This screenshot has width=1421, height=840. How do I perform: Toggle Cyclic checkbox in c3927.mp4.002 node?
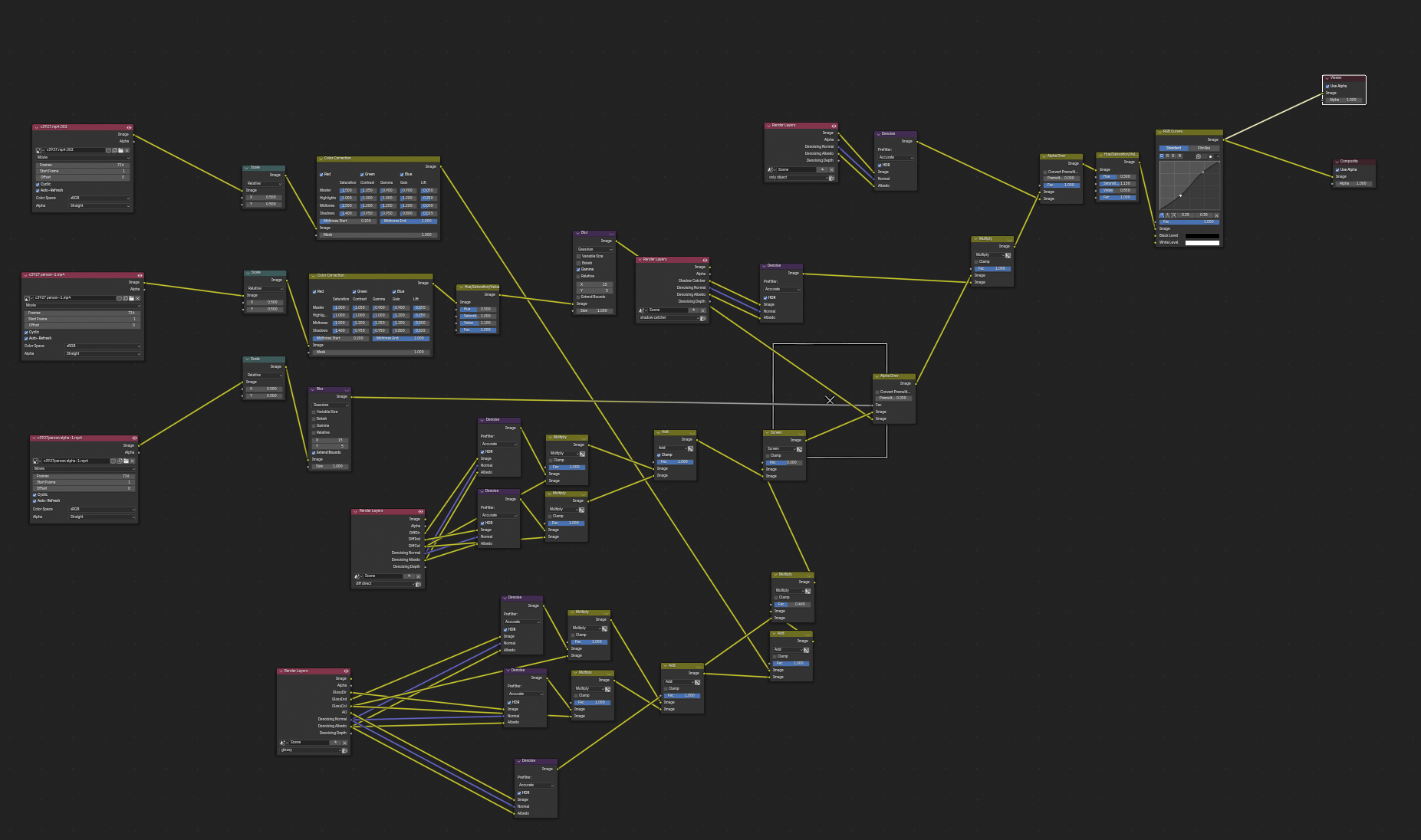coord(38,184)
